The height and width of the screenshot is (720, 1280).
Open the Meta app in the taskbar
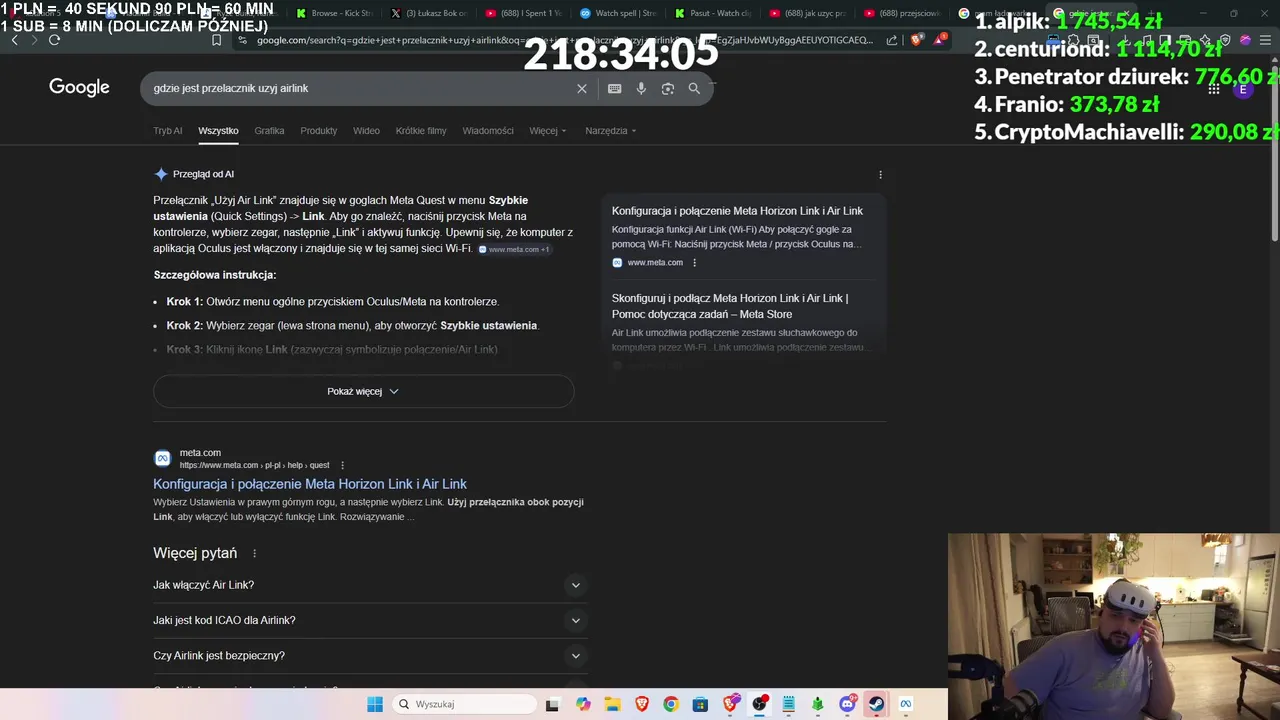coord(906,704)
